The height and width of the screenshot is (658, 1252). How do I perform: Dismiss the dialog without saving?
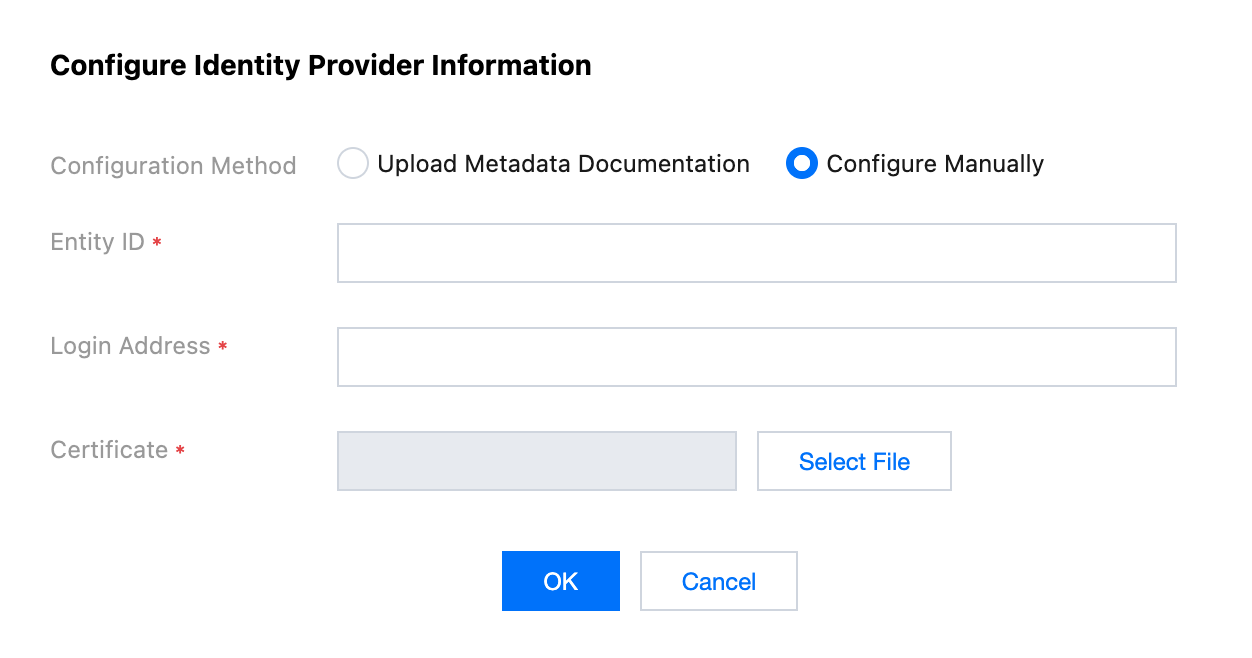(x=718, y=581)
